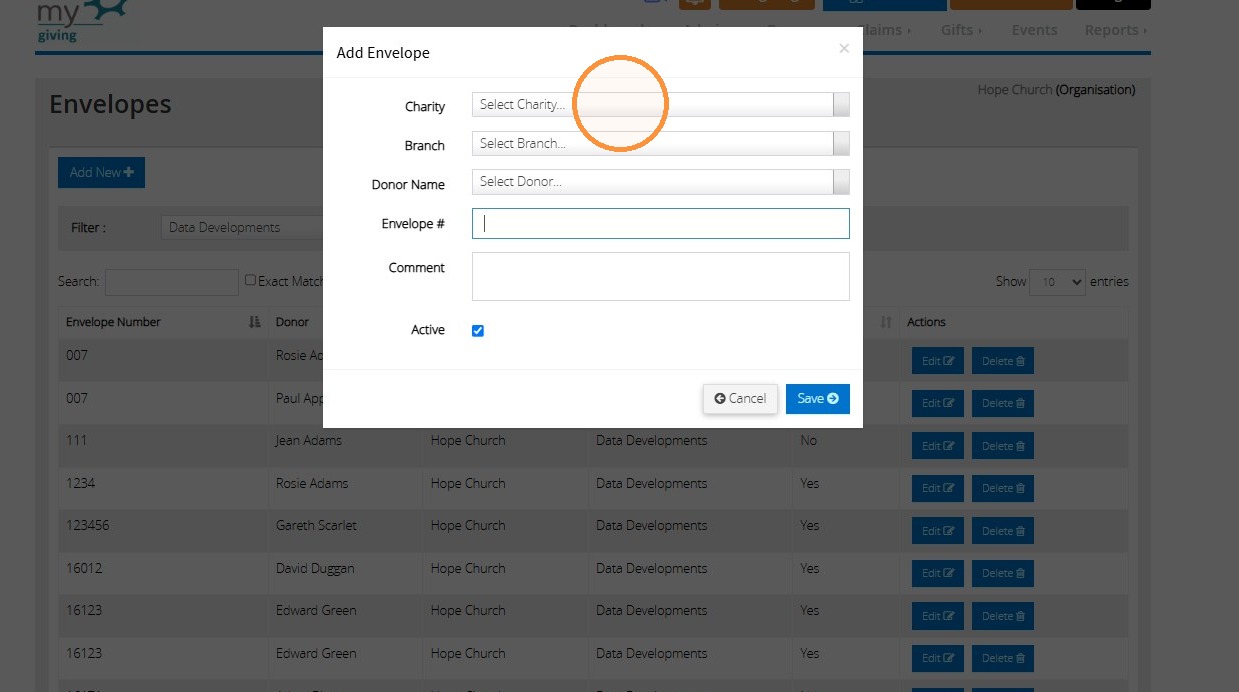Screen dimensions: 1239x692
Task: Edit envelope 16012 for David Duggan
Action: (938, 573)
